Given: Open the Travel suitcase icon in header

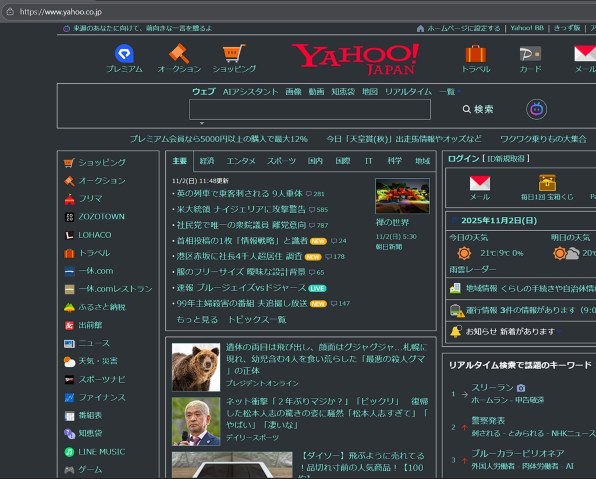Looking at the screenshot, I should coord(476,54).
